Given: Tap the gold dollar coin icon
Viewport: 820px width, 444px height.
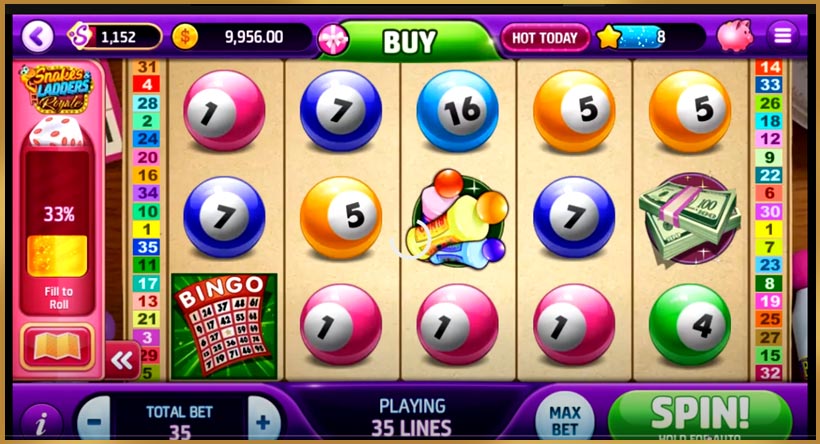Looking at the screenshot, I should pyautogui.click(x=185, y=37).
